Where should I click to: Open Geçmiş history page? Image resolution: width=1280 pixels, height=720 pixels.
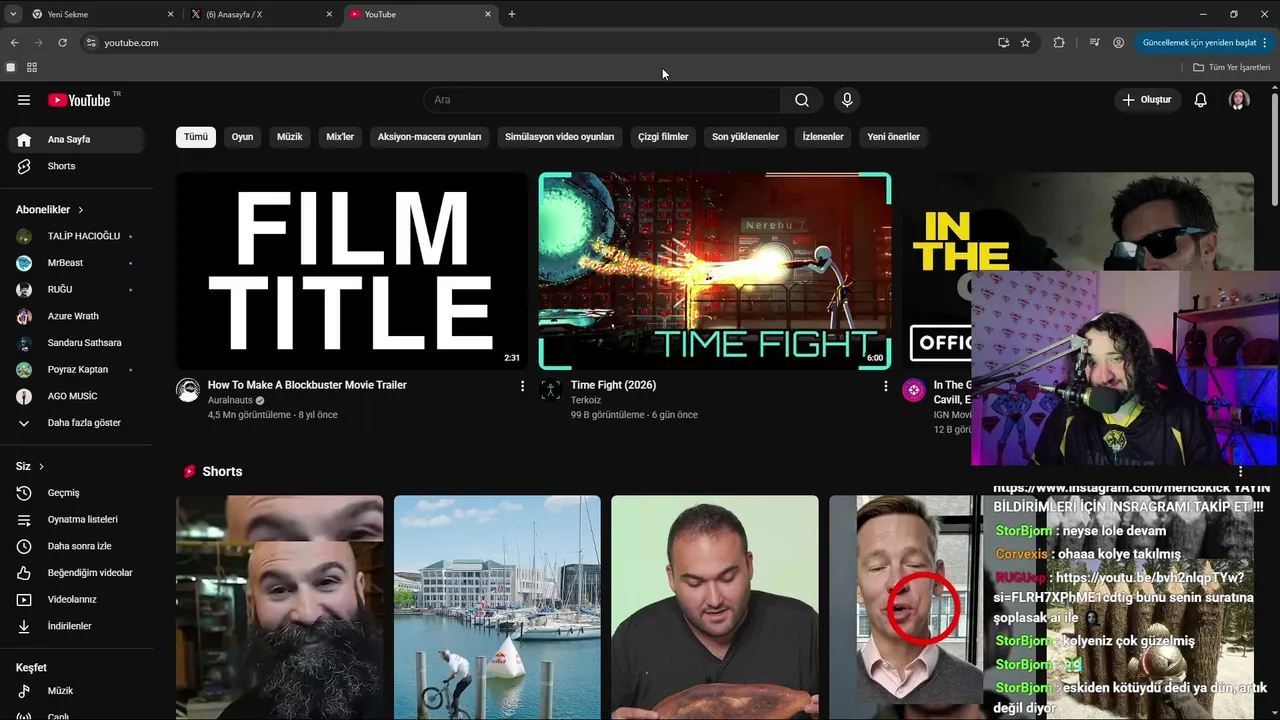tap(76, 493)
